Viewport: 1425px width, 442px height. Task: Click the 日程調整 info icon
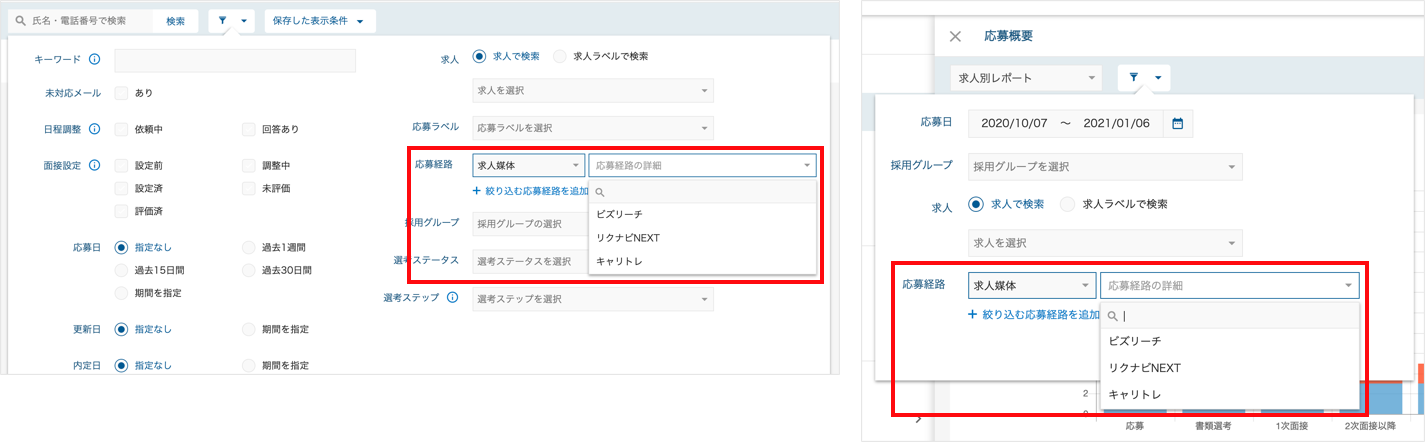[95, 129]
